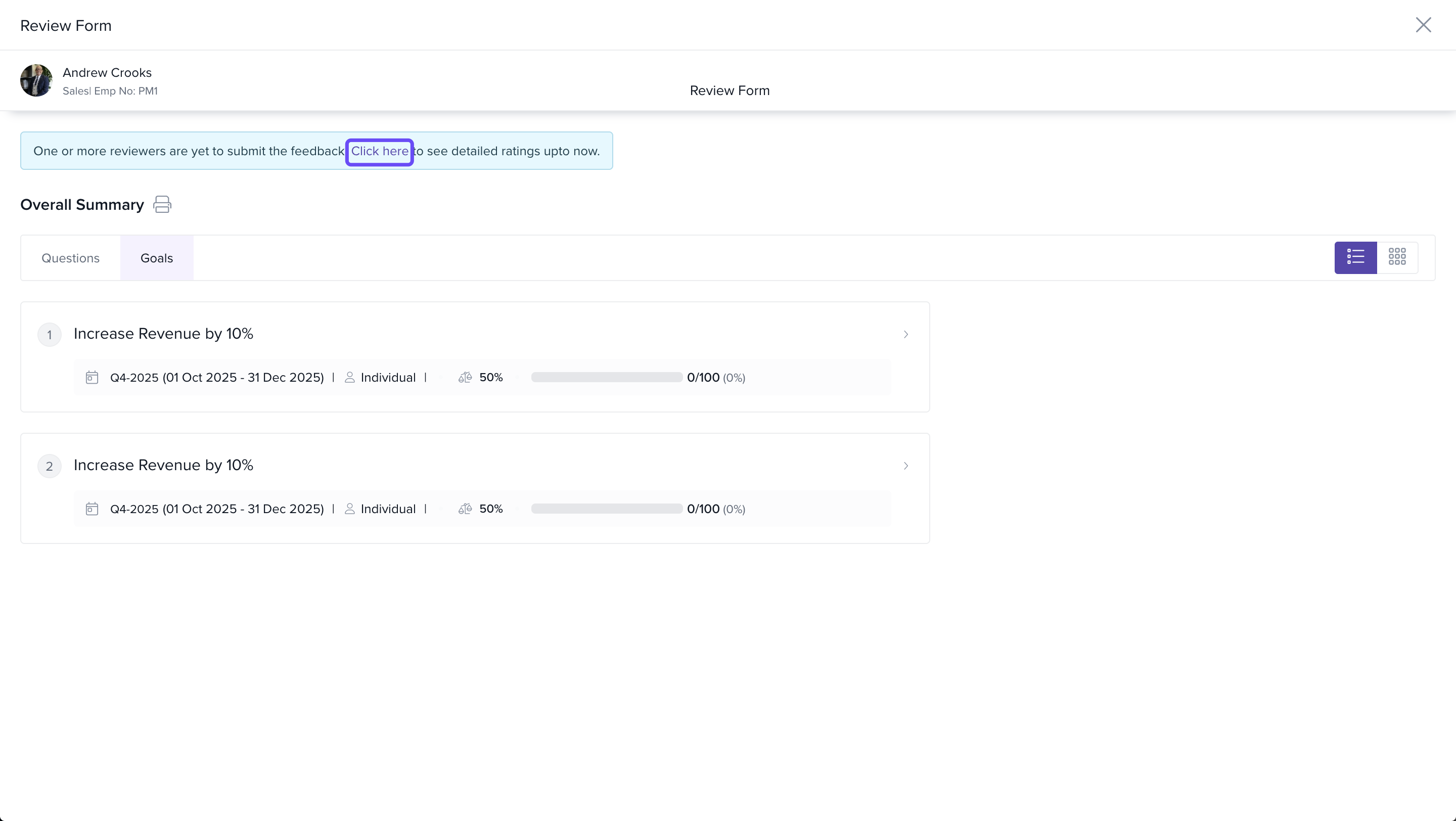The height and width of the screenshot is (821, 1456).
Task: Open first 'Increase Revenue by 10%' goal title
Action: [x=163, y=334]
